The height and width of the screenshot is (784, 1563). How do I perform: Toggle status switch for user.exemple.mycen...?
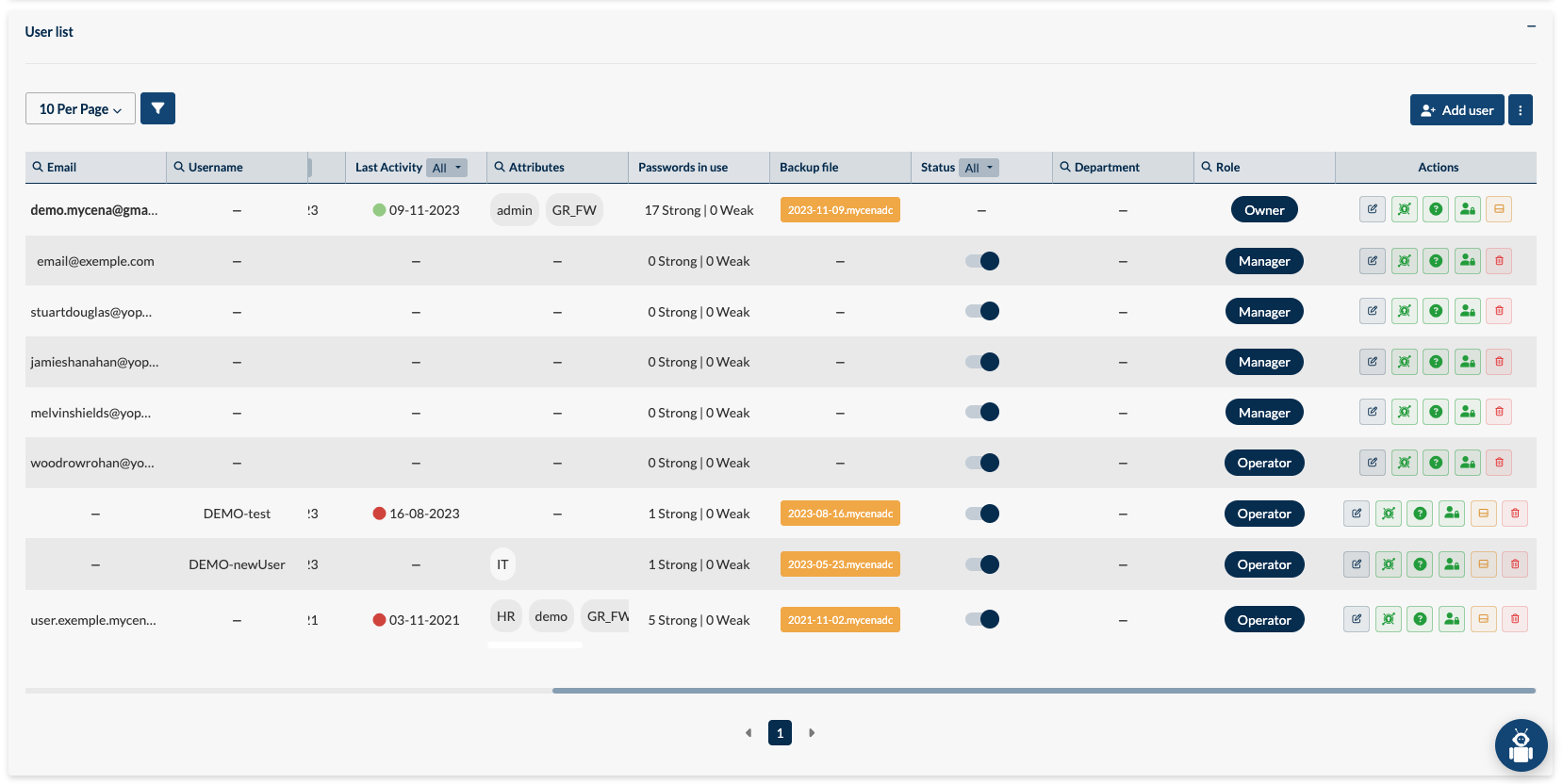pyautogui.click(x=981, y=619)
